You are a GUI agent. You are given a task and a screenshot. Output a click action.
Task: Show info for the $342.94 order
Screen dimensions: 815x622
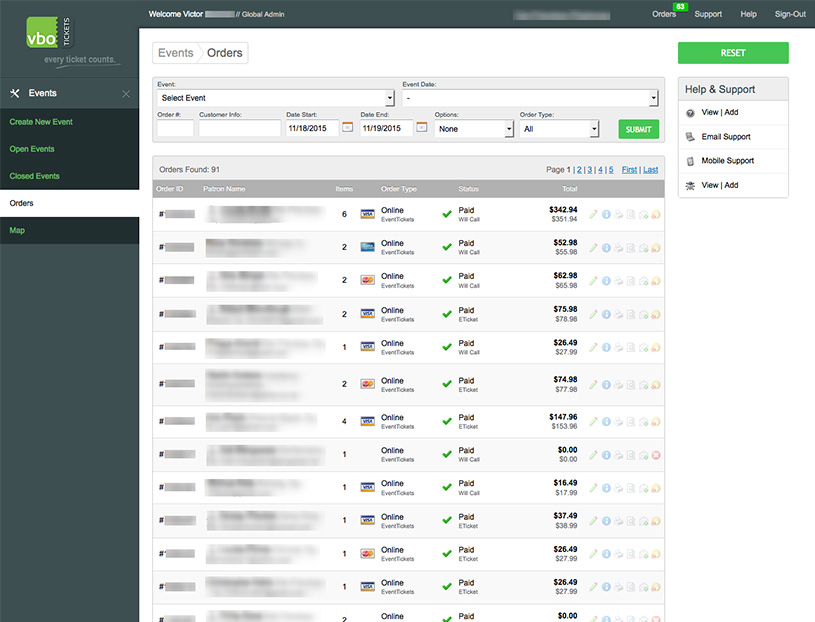point(606,214)
